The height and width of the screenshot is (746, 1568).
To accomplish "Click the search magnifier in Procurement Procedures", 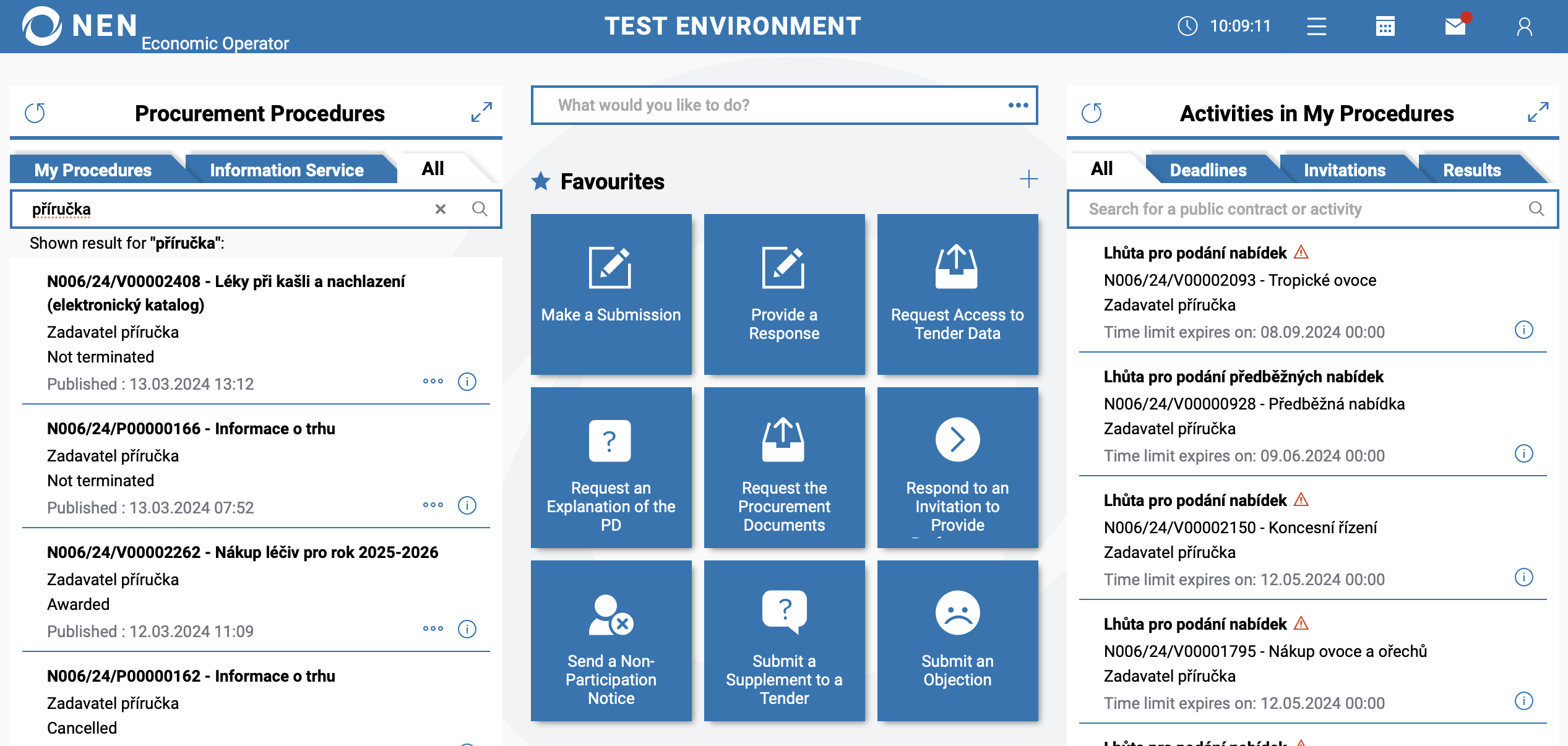I will (x=480, y=209).
